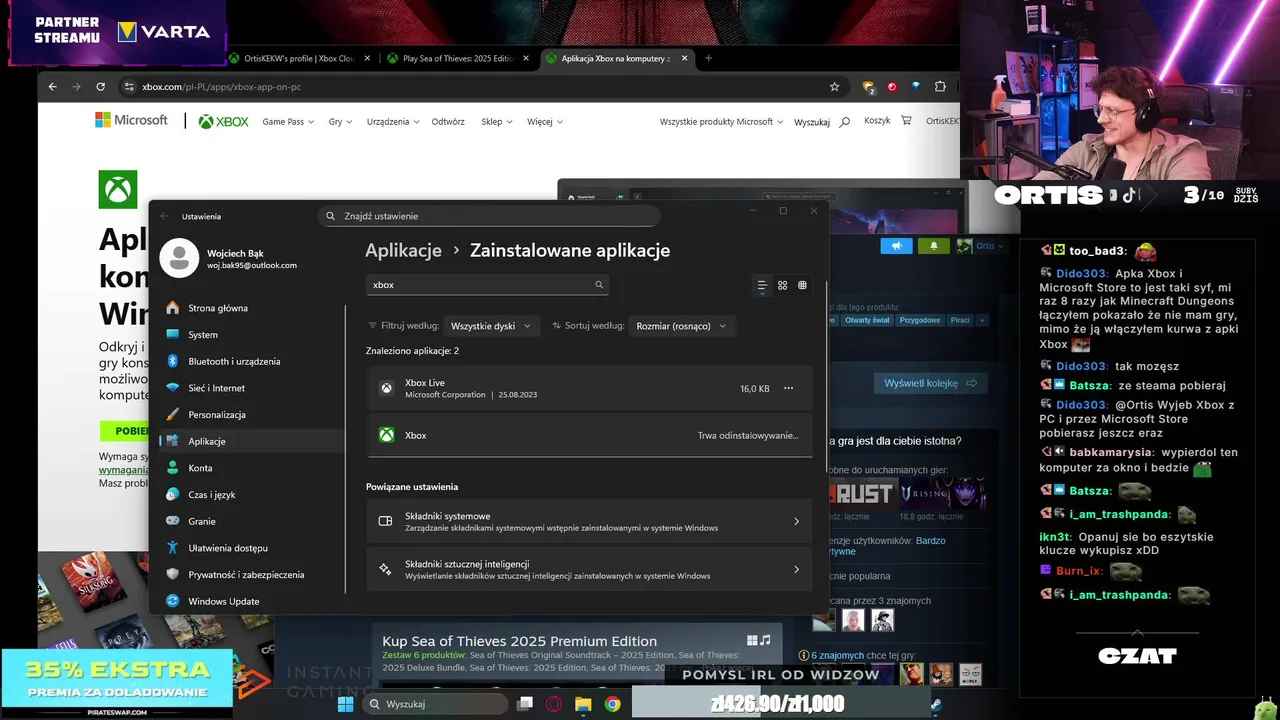
Task: Click Xbox logo on the website header
Action: pyautogui.click(x=223, y=121)
